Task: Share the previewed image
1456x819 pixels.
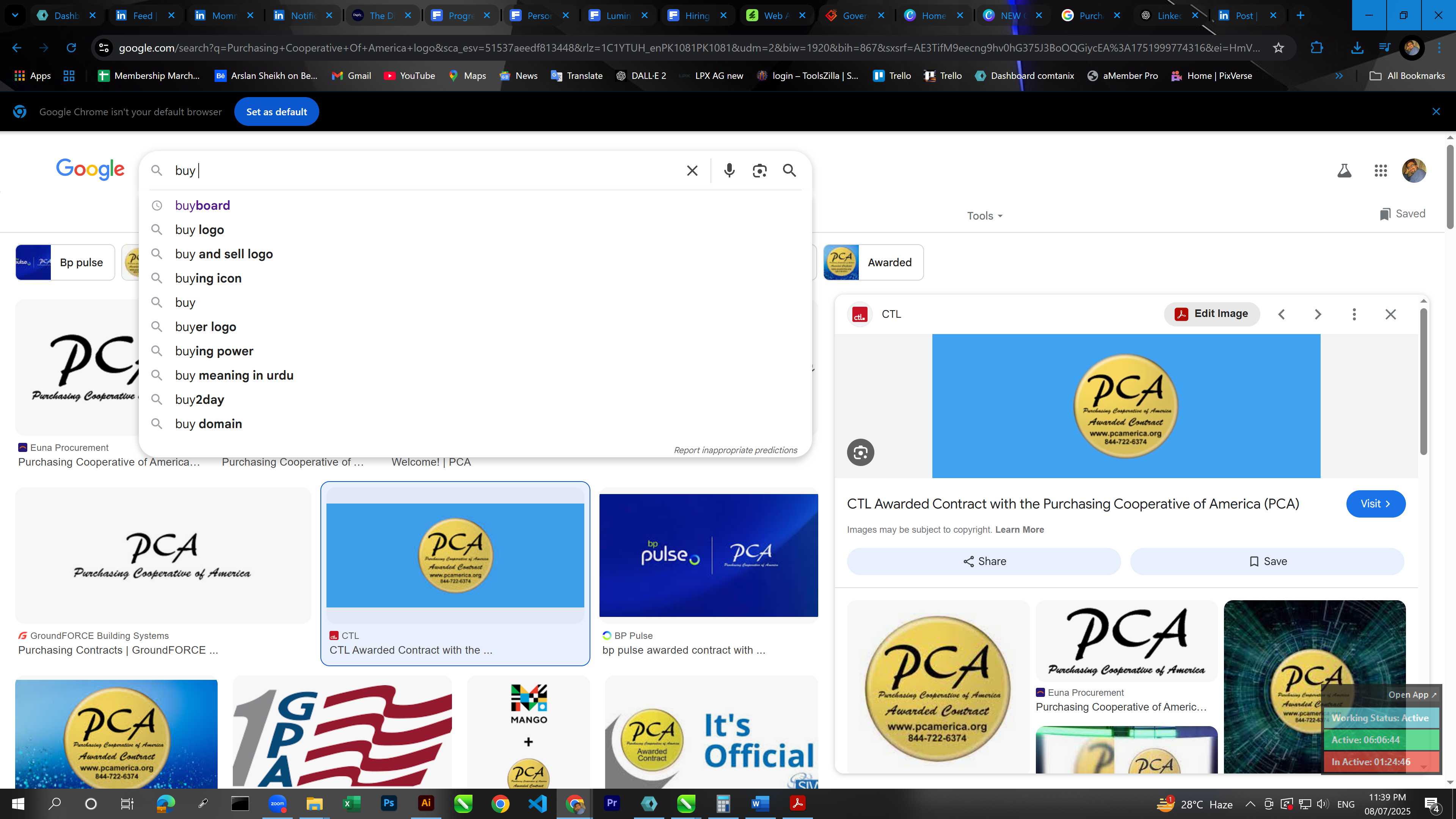Action: (x=984, y=561)
